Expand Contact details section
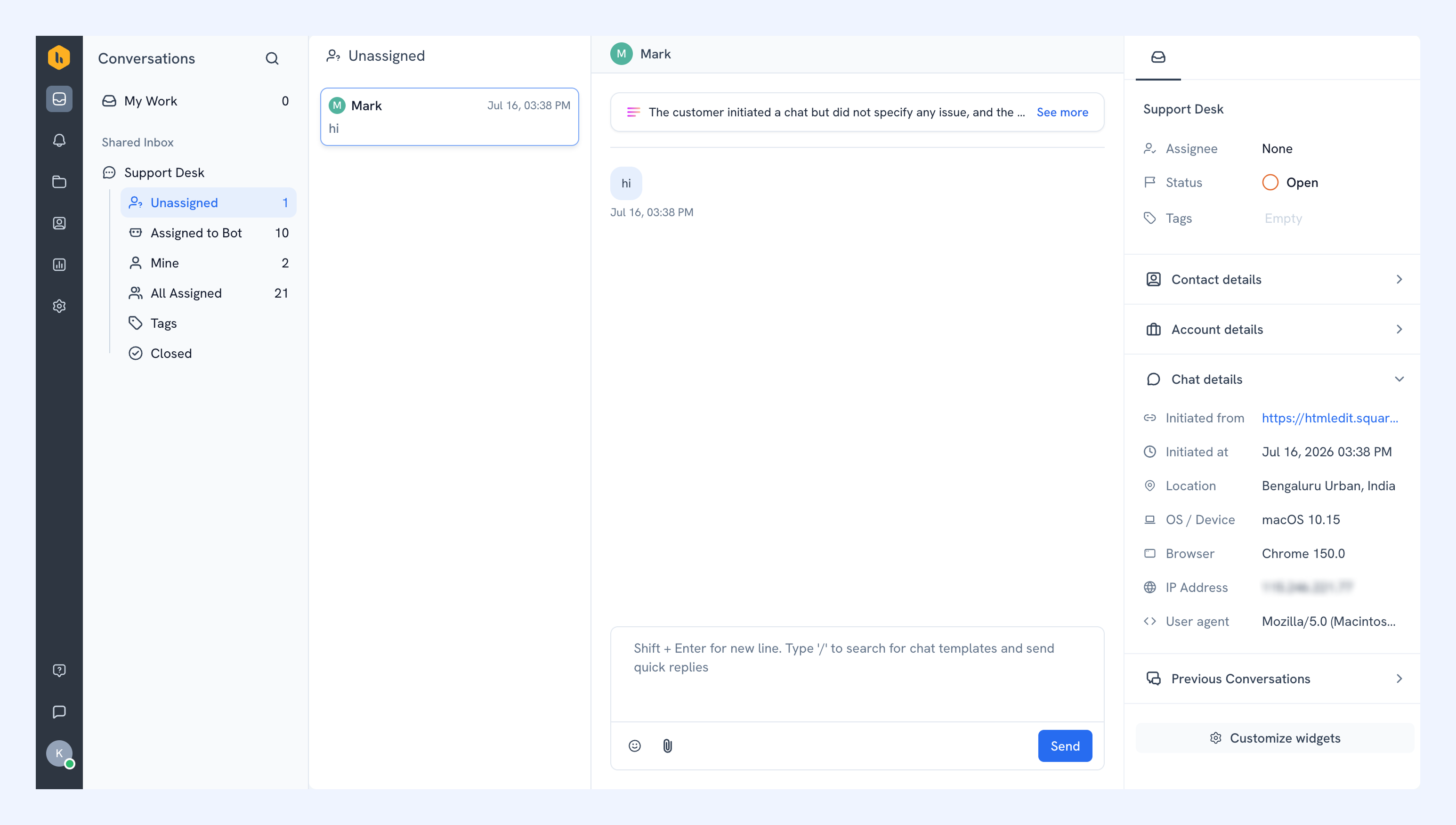This screenshot has width=1456, height=825. pyautogui.click(x=1272, y=279)
